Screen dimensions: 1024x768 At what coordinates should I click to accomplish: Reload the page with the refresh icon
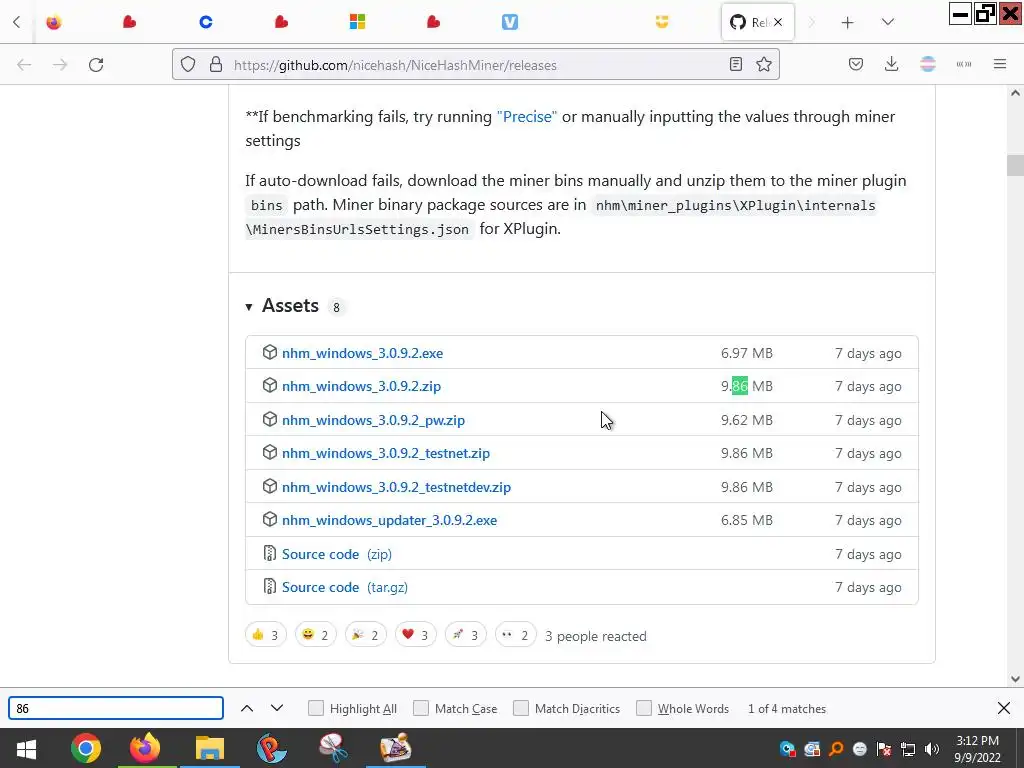(96, 65)
